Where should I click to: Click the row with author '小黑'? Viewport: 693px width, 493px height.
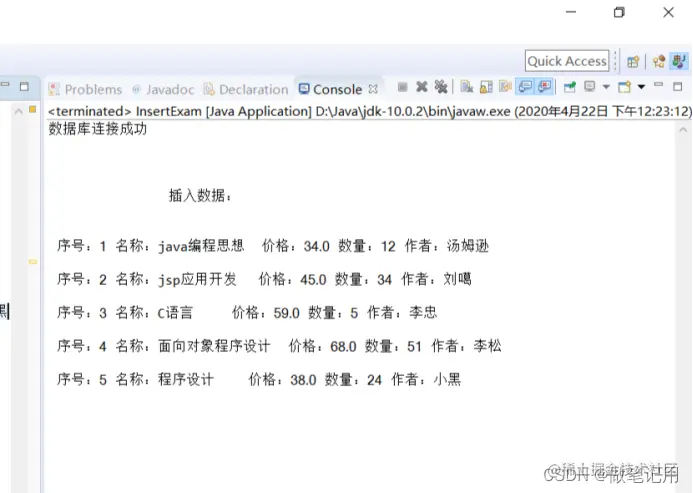click(x=259, y=379)
